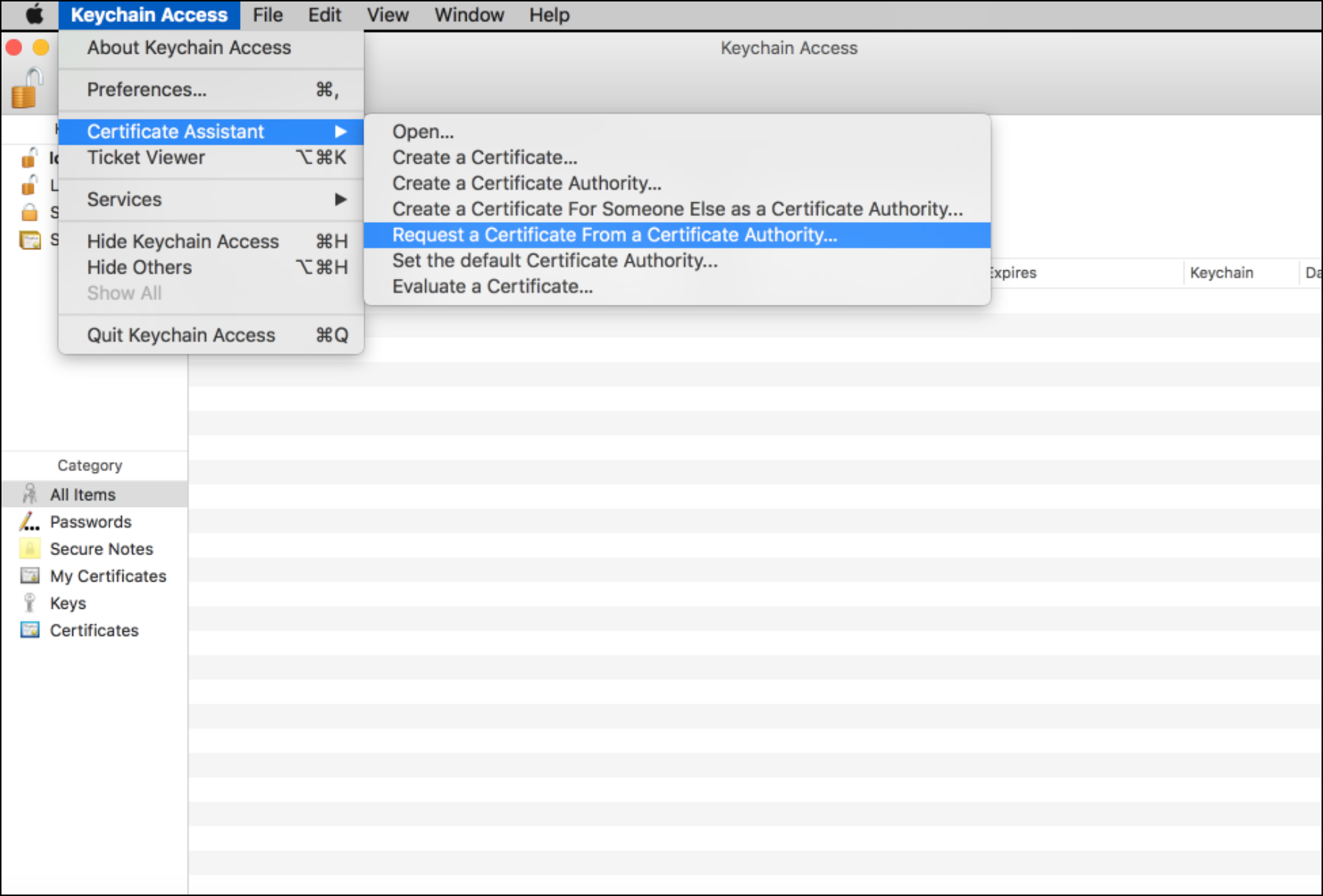Image resolution: width=1323 pixels, height=896 pixels.
Task: Select Set the default Certificate Authority...
Action: 677,261
